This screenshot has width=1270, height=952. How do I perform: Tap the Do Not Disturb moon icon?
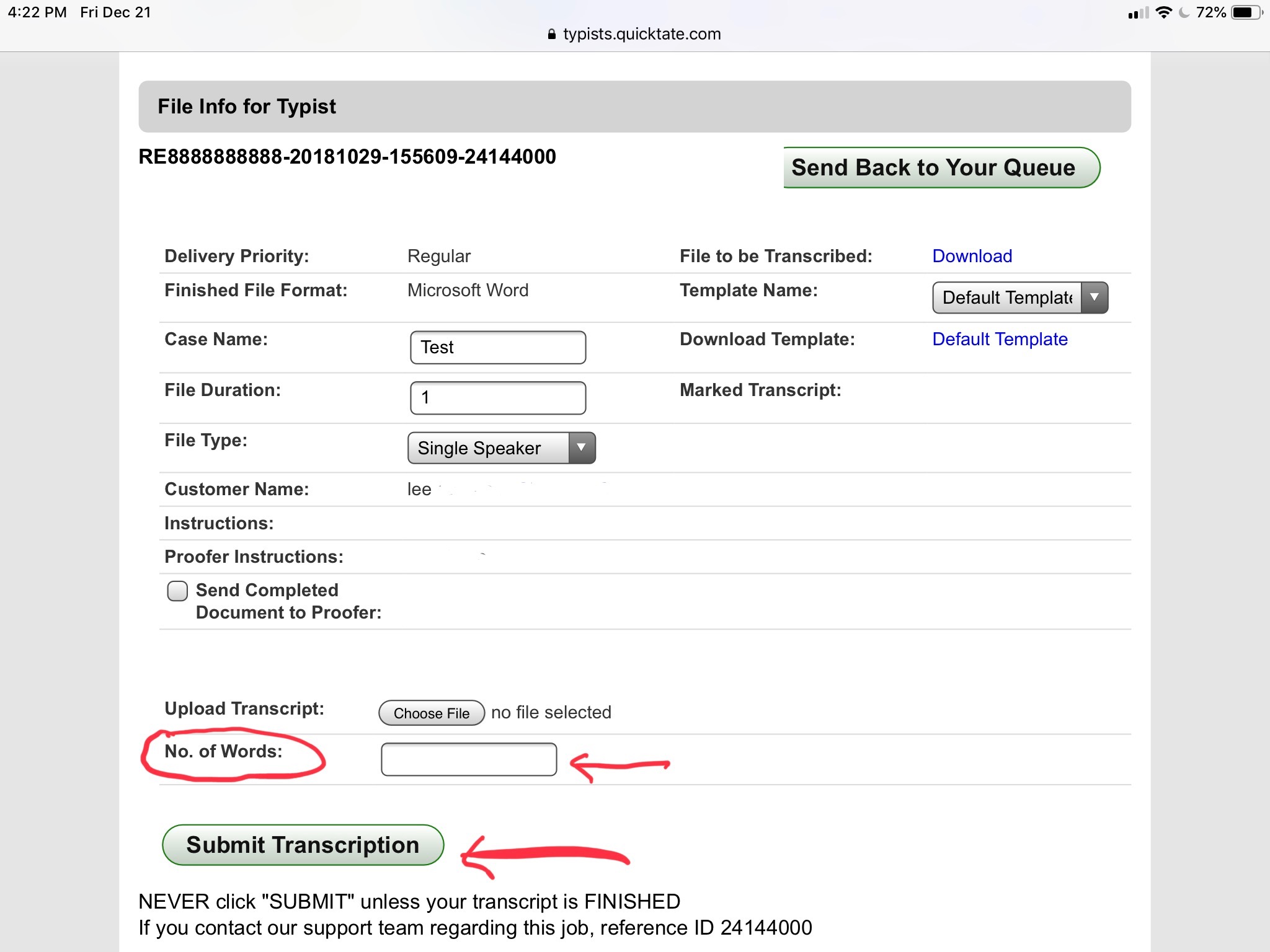pyautogui.click(x=1184, y=12)
